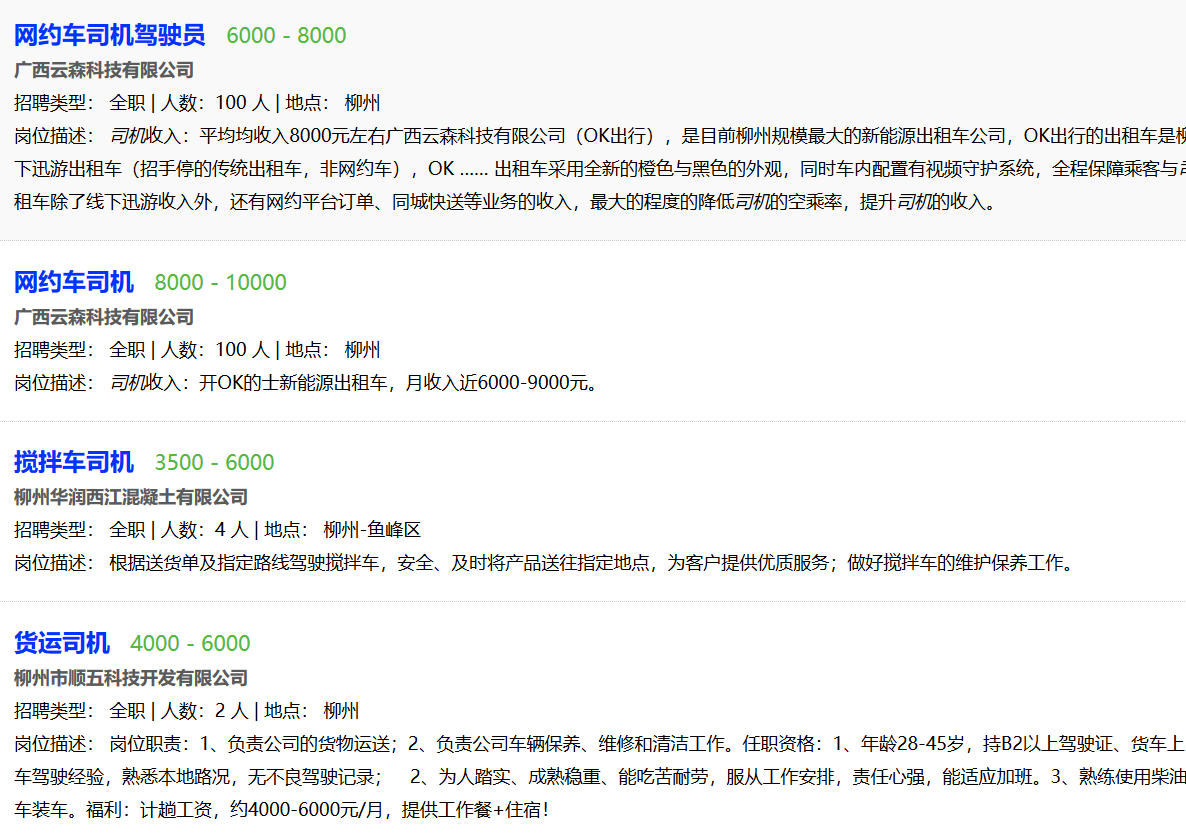Click the 人数：2 人 text
Image resolution: width=1186 pixels, height=838 pixels.
coord(204,710)
